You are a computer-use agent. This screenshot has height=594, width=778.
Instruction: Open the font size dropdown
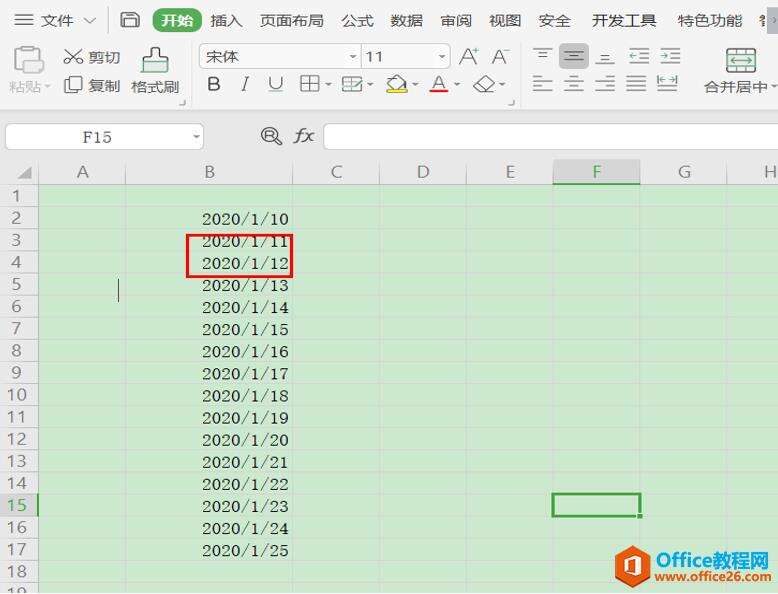click(442, 57)
